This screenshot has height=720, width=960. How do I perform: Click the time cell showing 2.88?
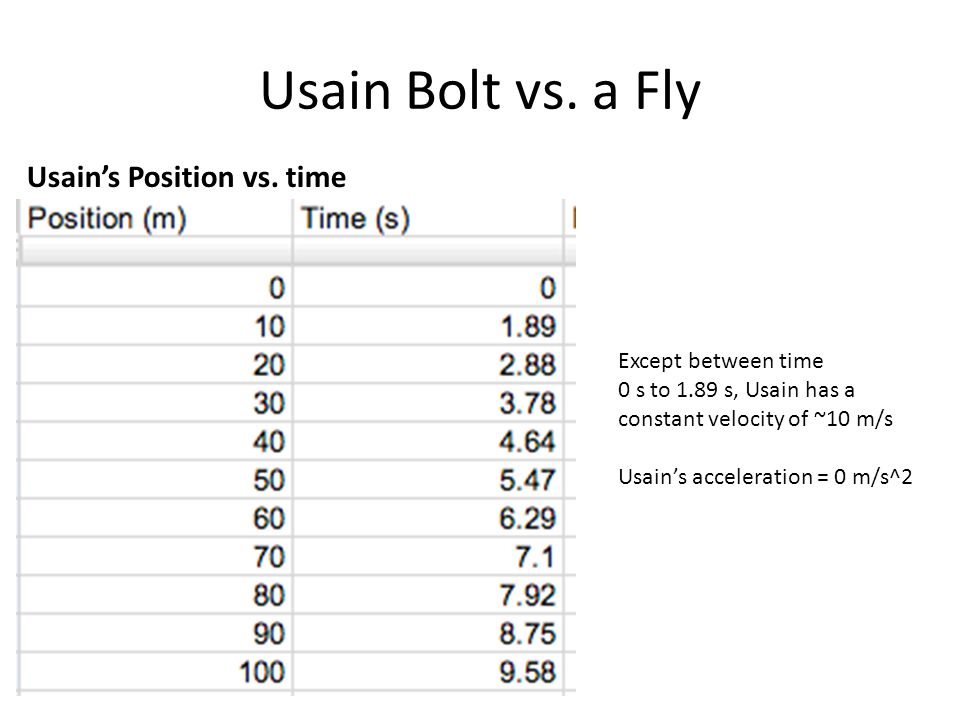pyautogui.click(x=427, y=364)
